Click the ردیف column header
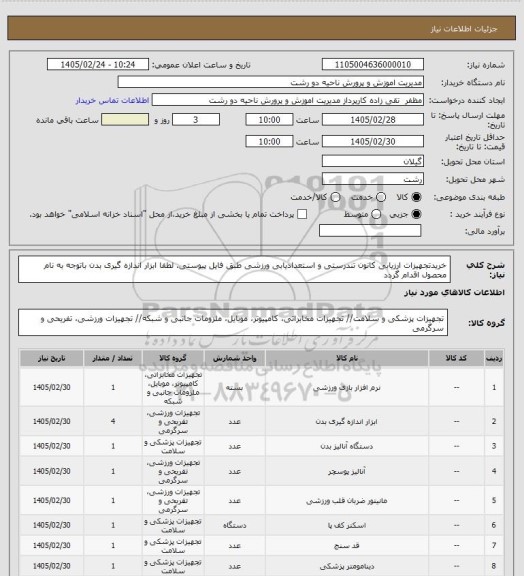524x576 pixels. tap(494, 359)
